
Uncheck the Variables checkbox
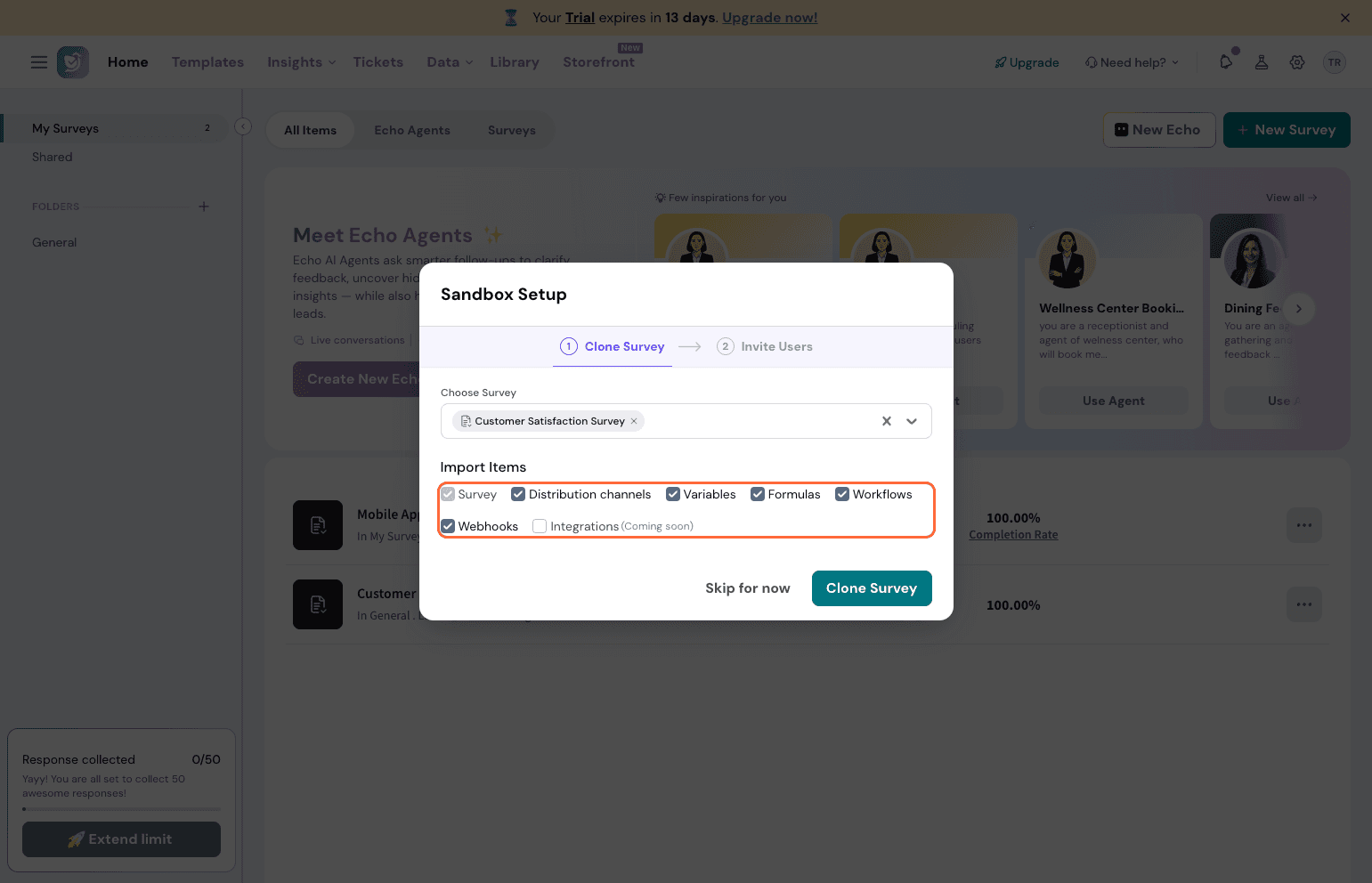tap(673, 494)
